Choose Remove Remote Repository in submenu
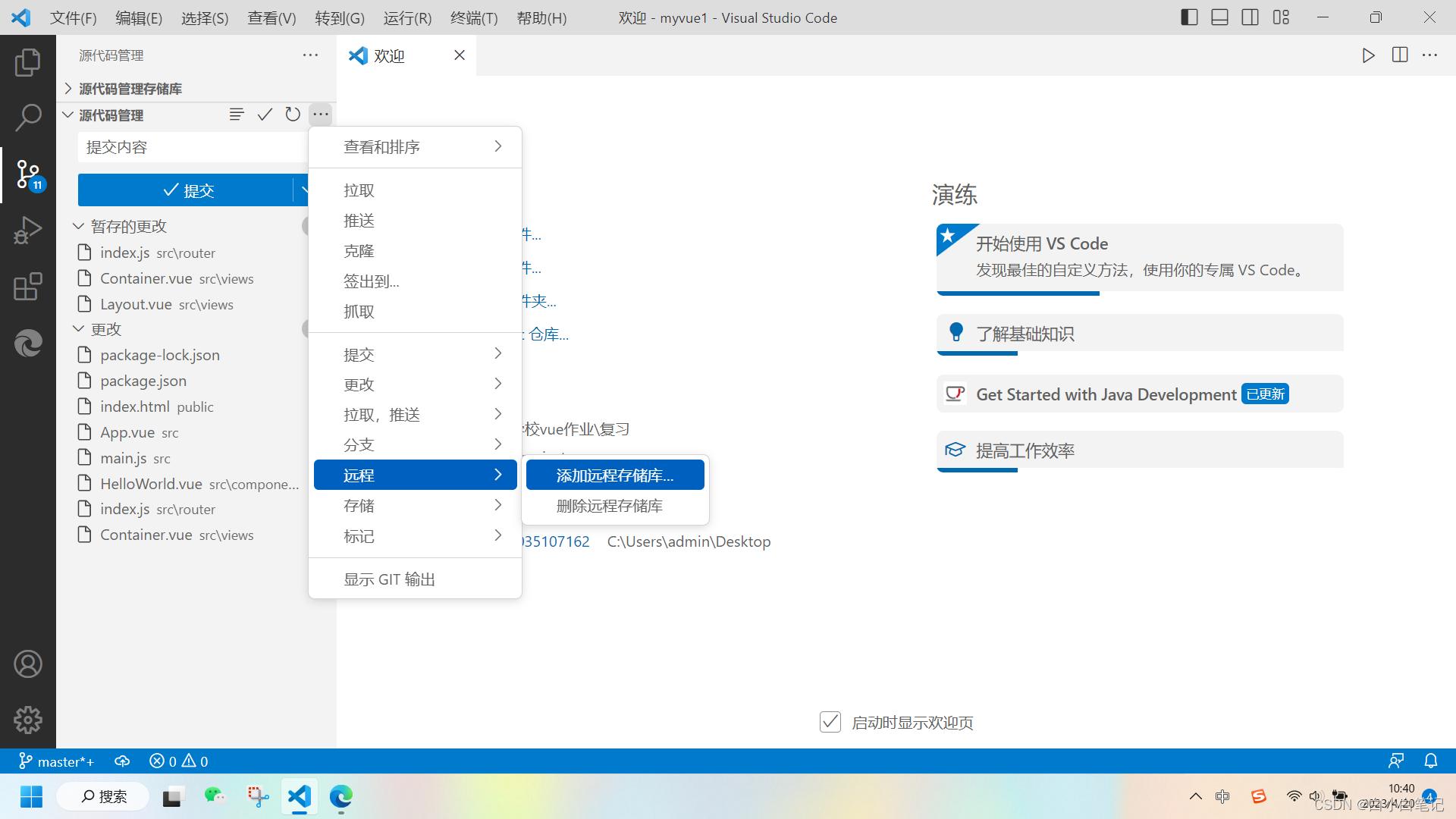This screenshot has height=819, width=1456. point(615,506)
